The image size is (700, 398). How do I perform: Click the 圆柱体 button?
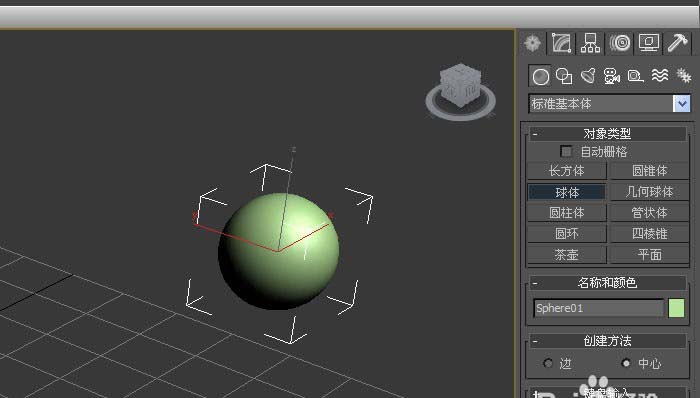(x=567, y=213)
